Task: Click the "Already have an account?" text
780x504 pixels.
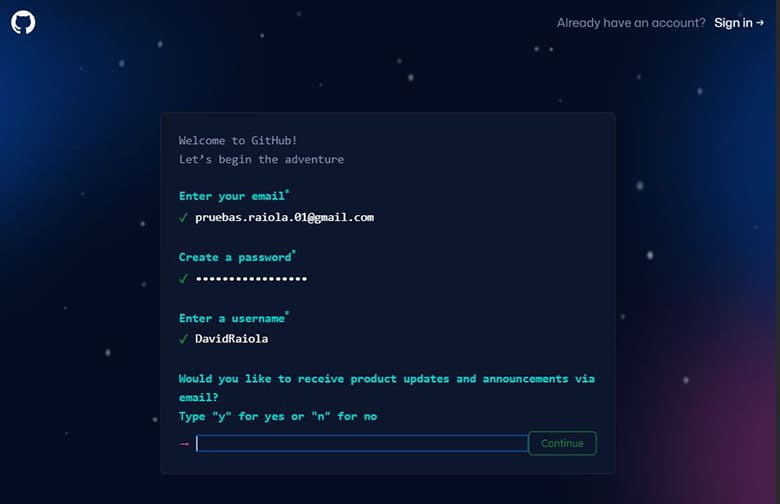Action: pos(631,23)
